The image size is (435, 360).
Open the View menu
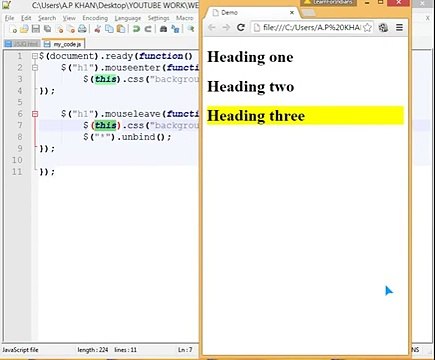pyautogui.click(x=69, y=18)
